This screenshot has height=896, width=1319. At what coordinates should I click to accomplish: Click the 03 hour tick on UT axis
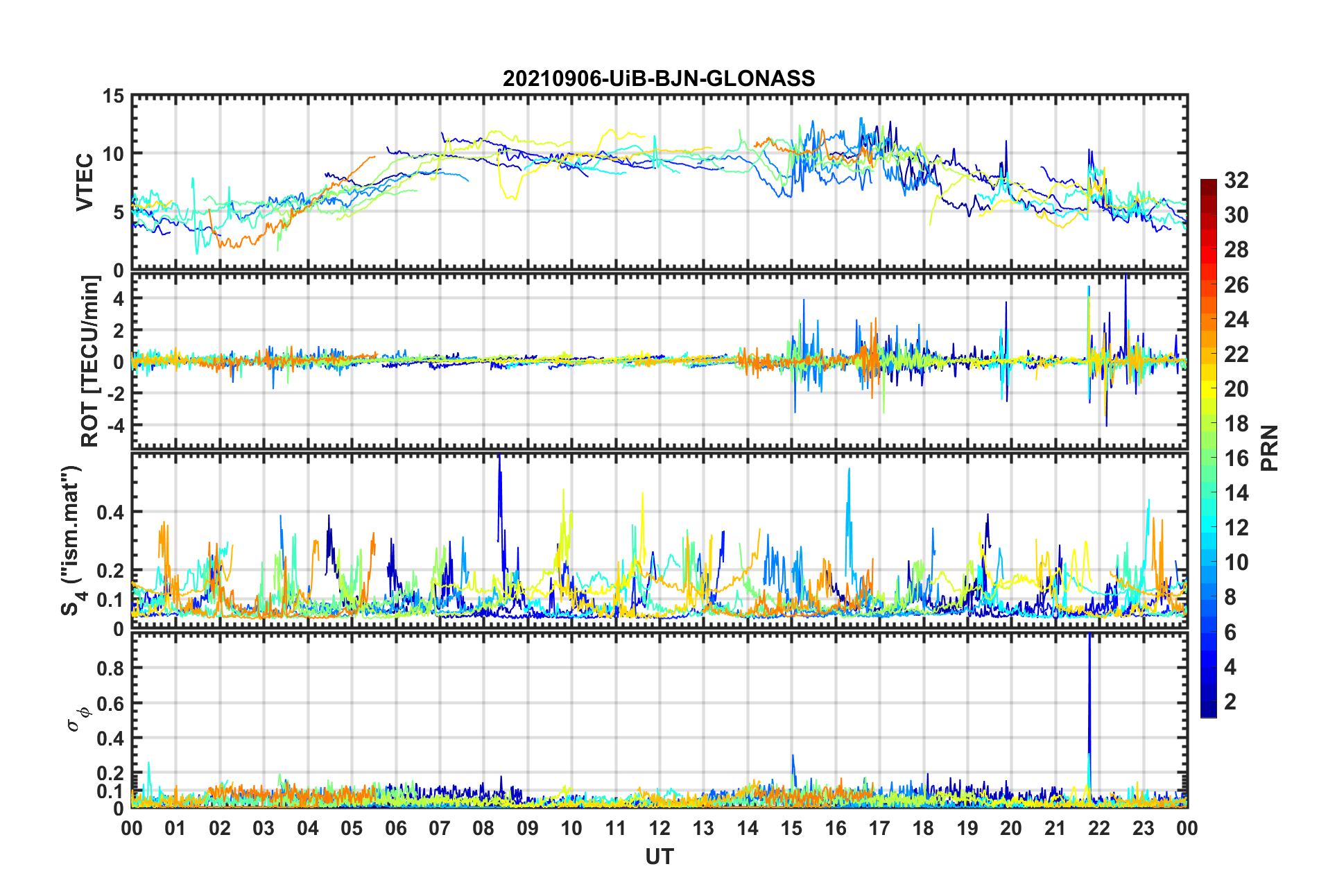264,828
